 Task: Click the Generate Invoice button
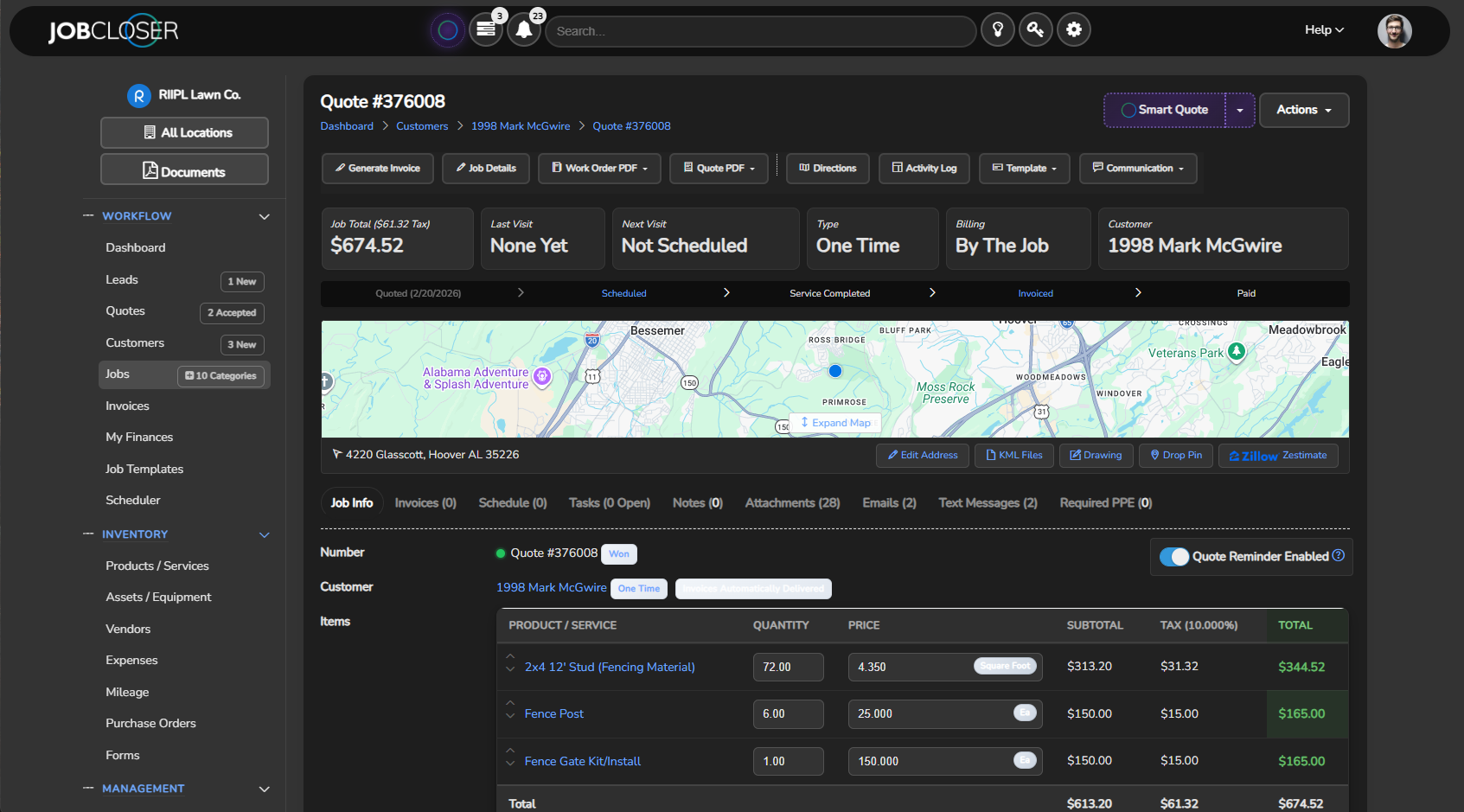377,168
